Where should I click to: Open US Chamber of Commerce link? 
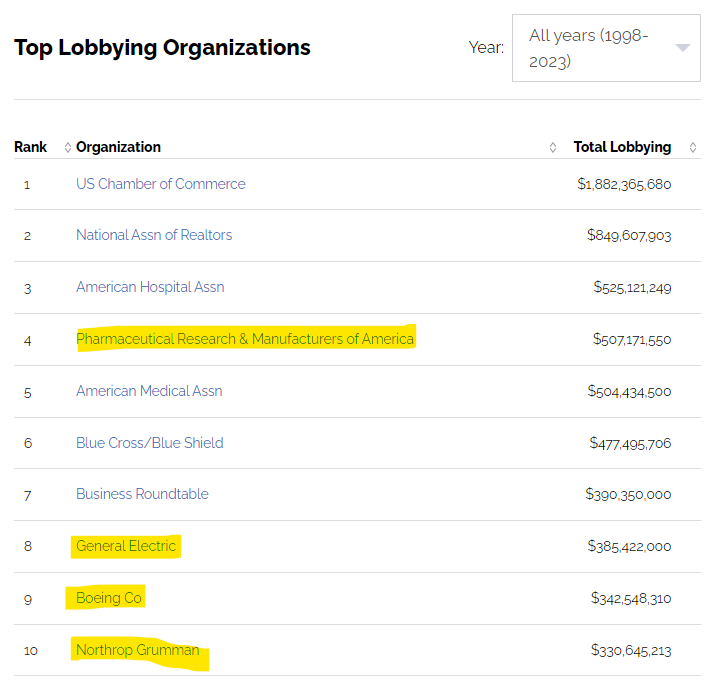click(x=160, y=184)
